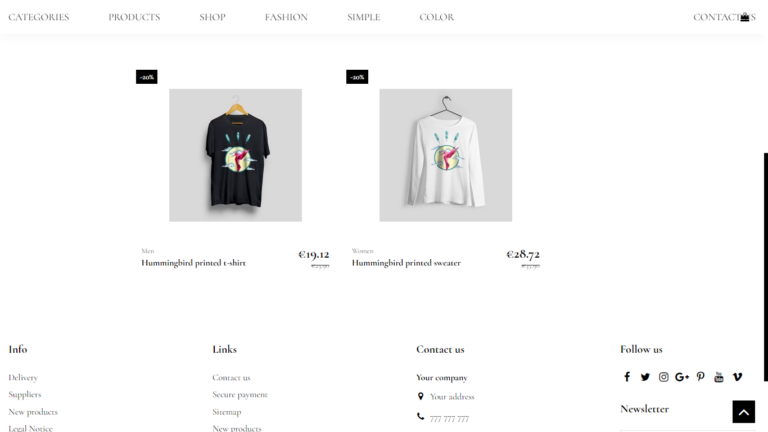This screenshot has width=768, height=432.
Task: Open the Categories menu
Action: point(39,17)
